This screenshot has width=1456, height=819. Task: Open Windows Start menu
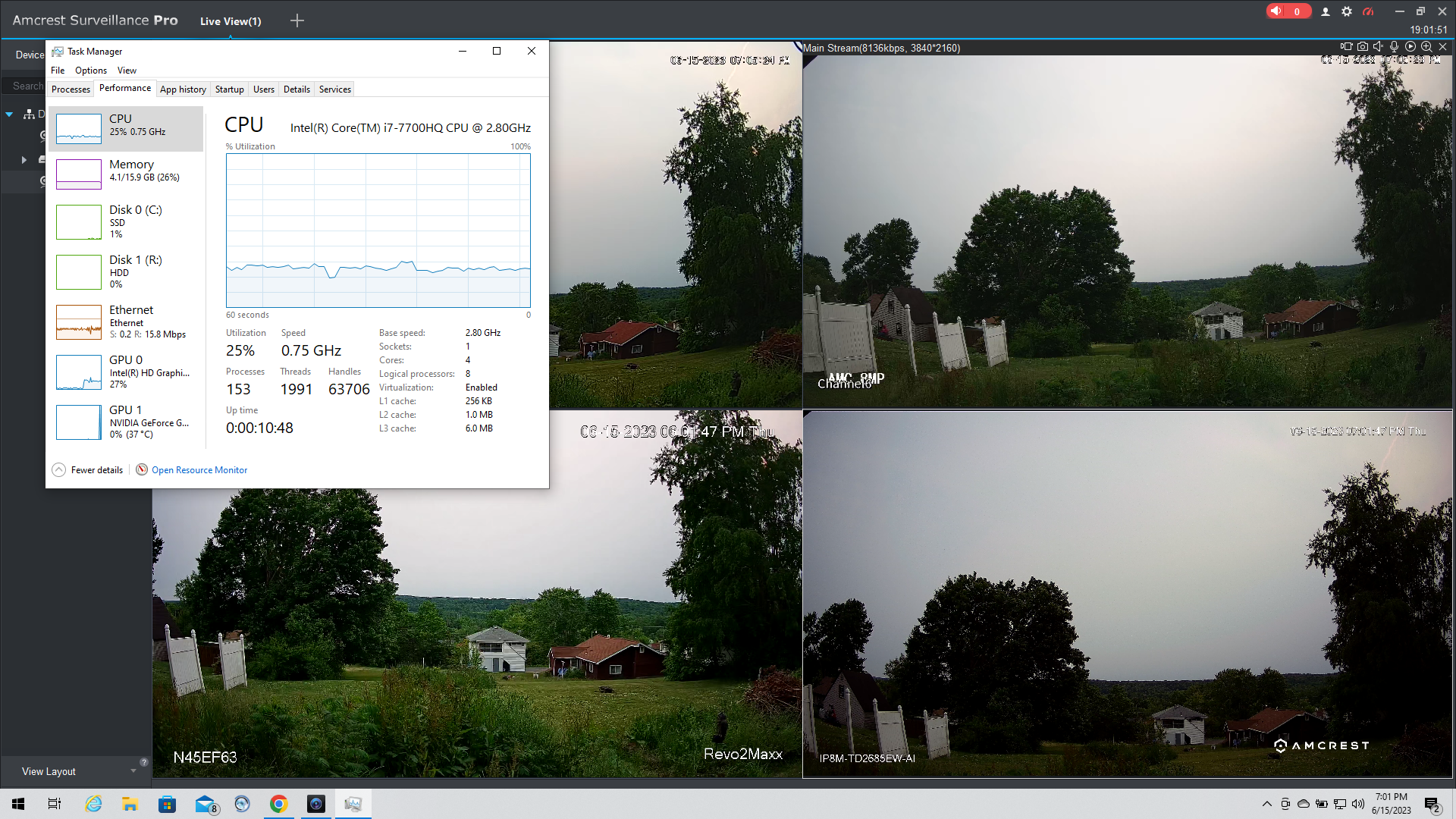[18, 804]
